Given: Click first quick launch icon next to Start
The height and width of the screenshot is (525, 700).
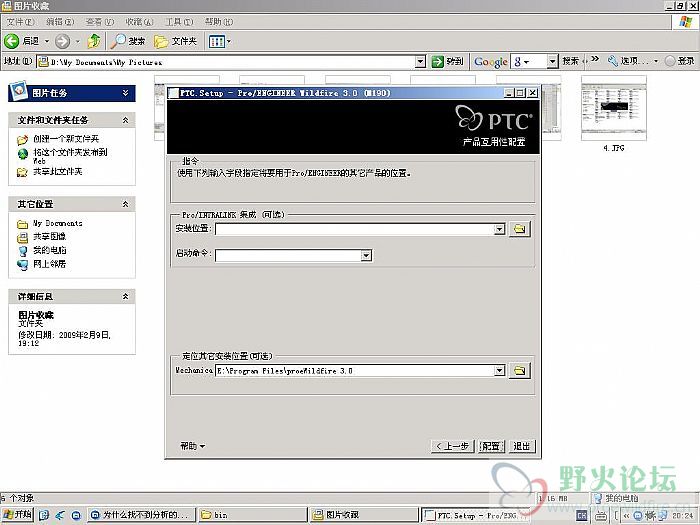Looking at the screenshot, I should click(x=44, y=515).
